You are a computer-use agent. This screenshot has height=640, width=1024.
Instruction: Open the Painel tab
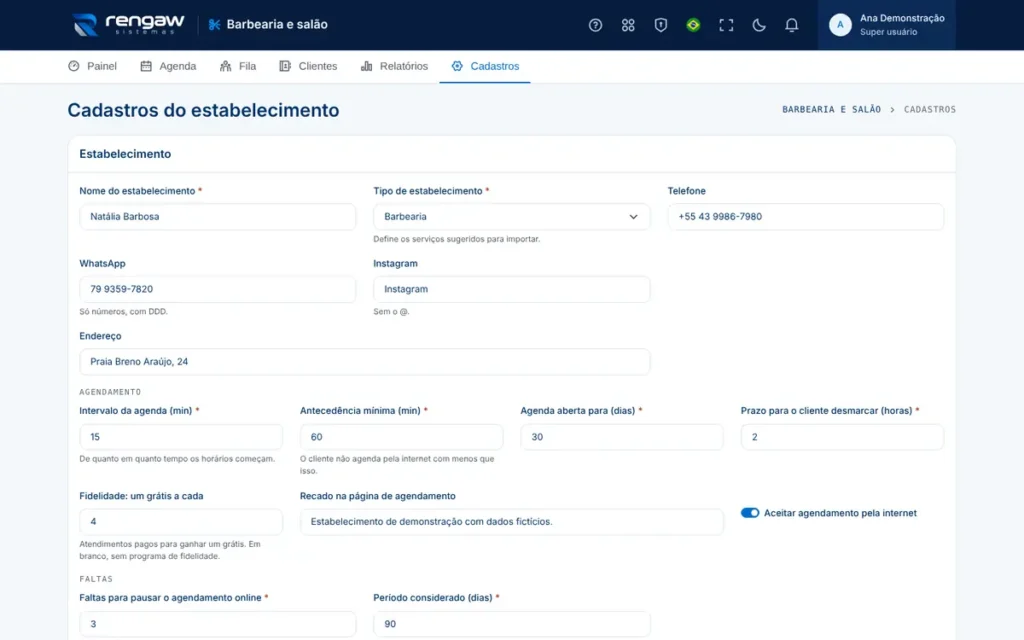tap(92, 66)
